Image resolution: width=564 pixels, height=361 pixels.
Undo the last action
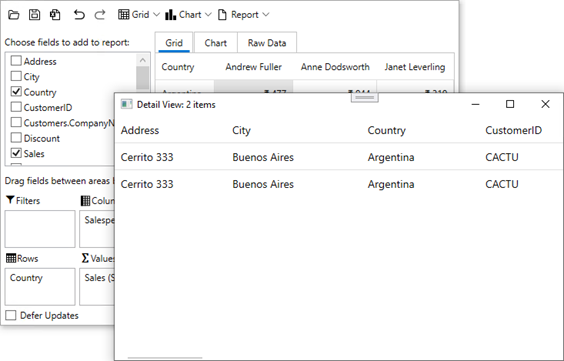[79, 15]
